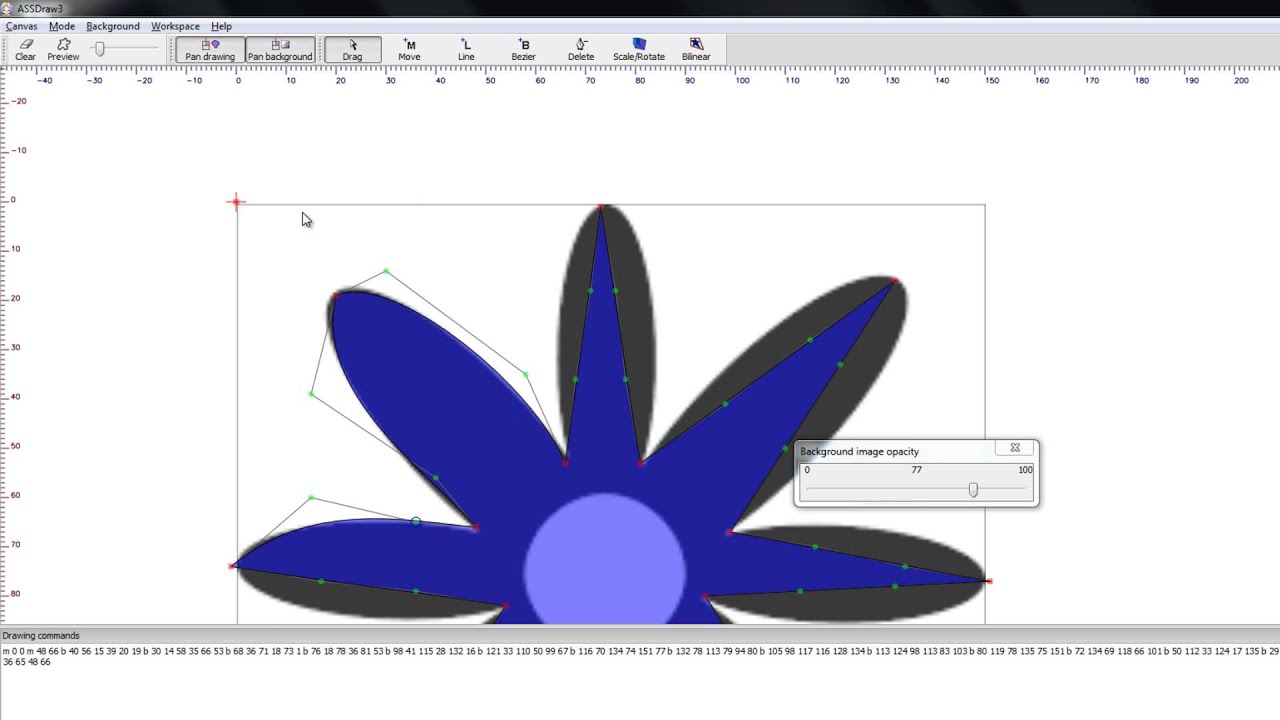Close the Background image opacity dialog

click(1015, 448)
